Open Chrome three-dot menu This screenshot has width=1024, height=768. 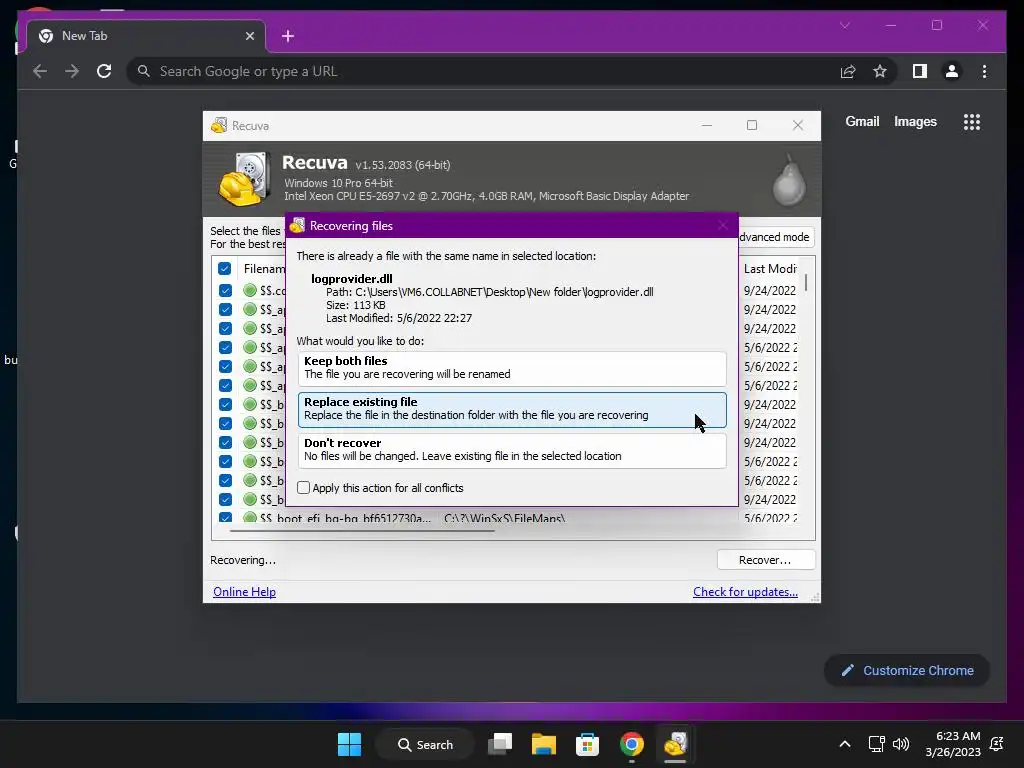click(984, 71)
